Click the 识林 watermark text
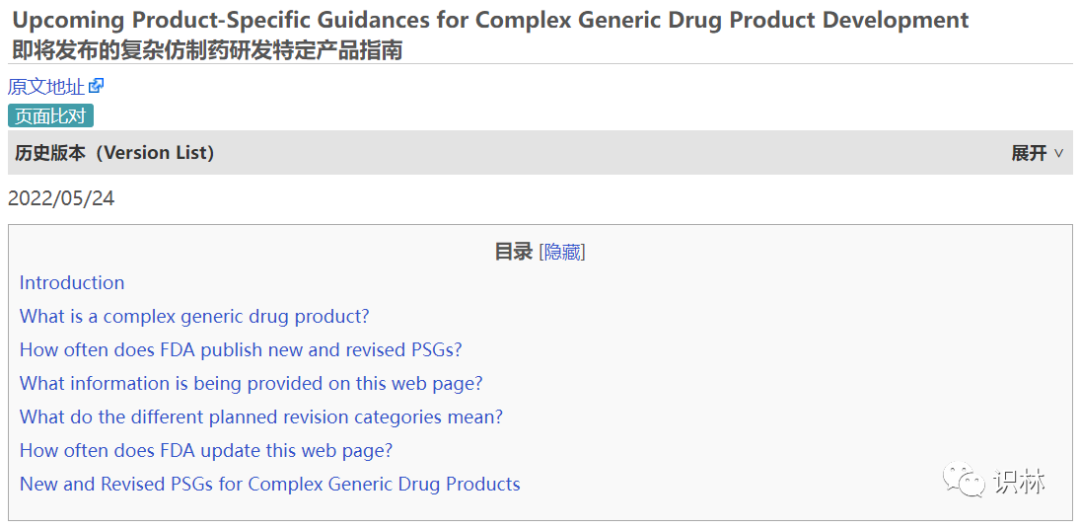Viewport: 1080px width, 529px height. (1019, 482)
